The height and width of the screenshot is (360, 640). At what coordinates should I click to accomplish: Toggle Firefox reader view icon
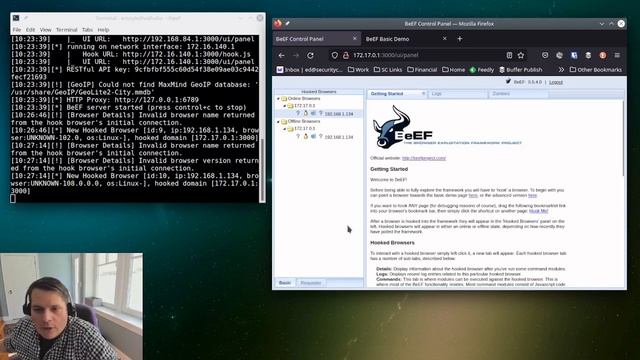509,55
